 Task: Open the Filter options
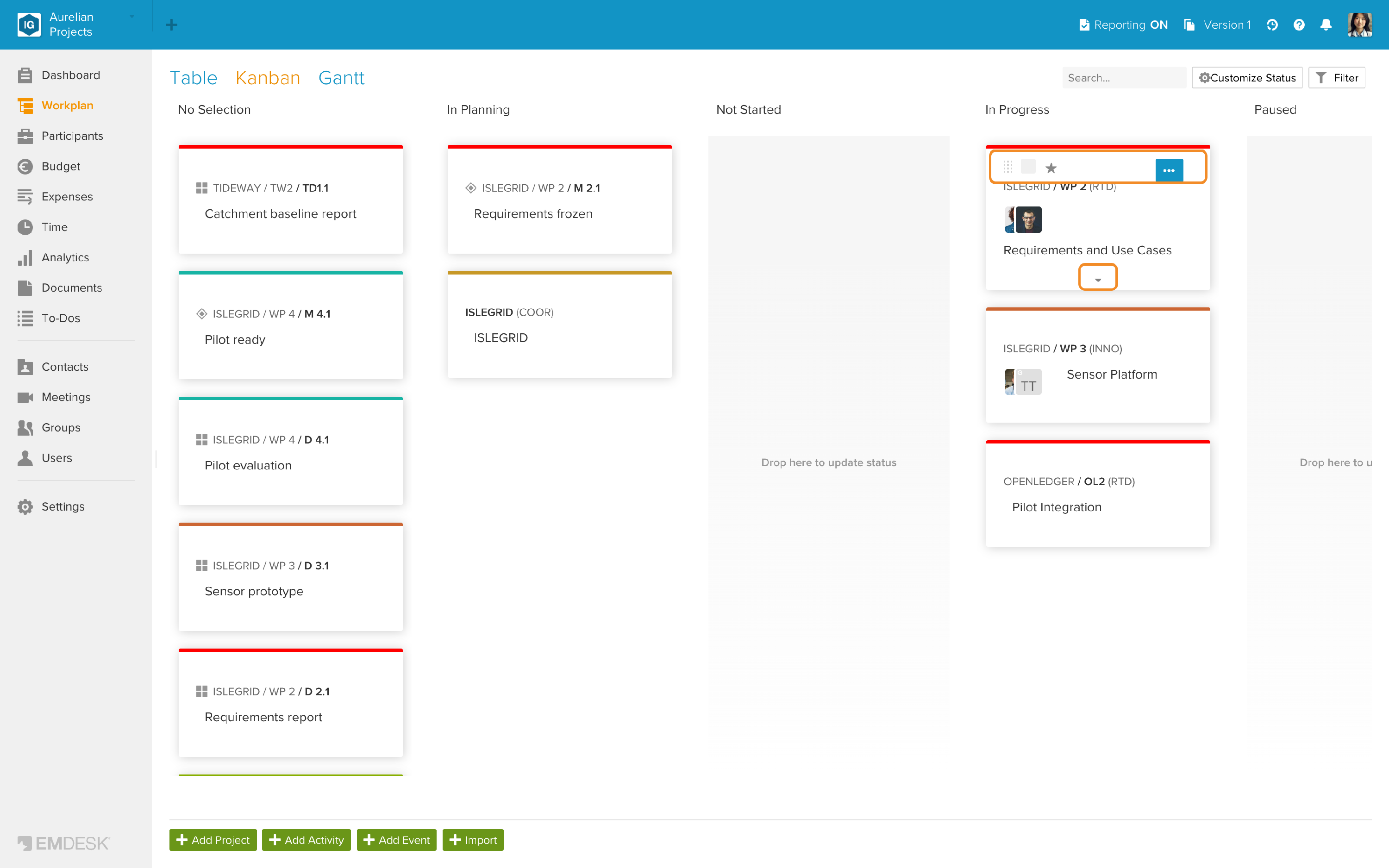pyautogui.click(x=1337, y=78)
